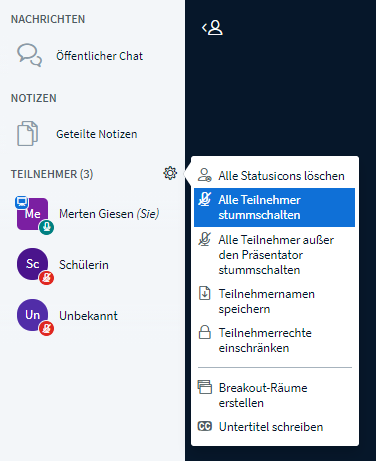Open the participants settings gear
Viewport: 376px width, 461px height.
tap(170, 173)
